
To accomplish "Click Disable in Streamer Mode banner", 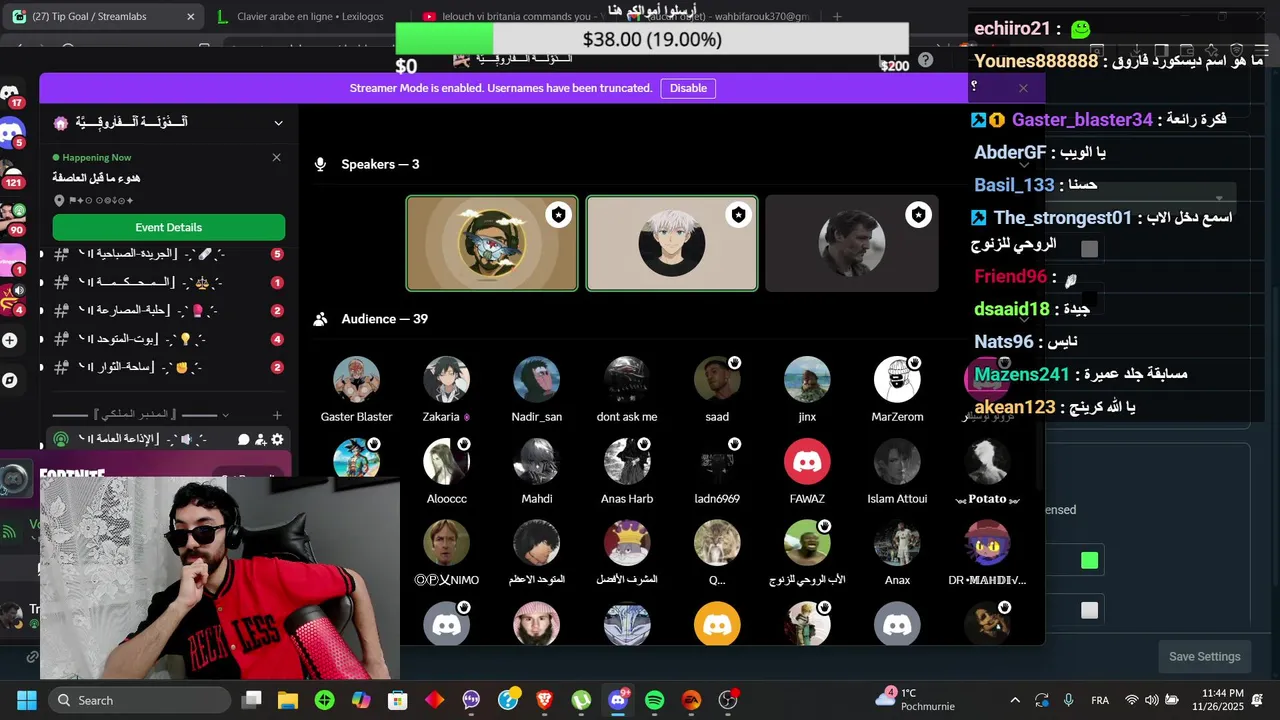I will tap(688, 88).
